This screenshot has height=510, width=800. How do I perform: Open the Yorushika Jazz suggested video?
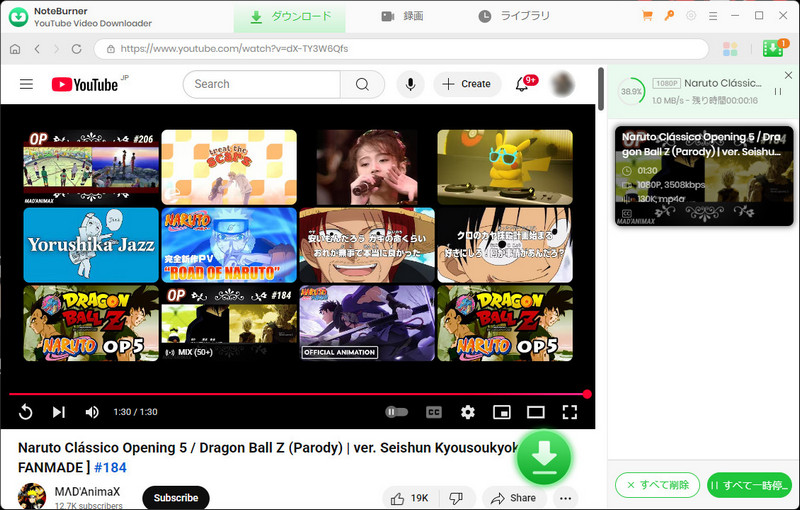(91, 245)
